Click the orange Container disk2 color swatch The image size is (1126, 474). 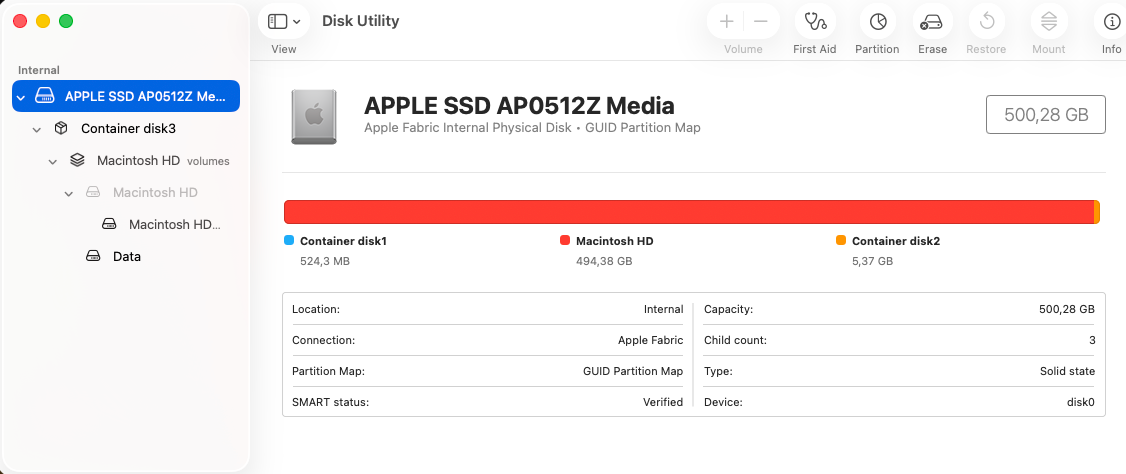pos(840,241)
